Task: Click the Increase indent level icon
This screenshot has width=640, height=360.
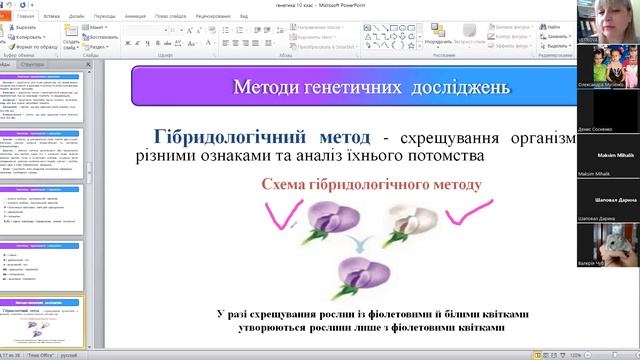Action: click(x=267, y=31)
